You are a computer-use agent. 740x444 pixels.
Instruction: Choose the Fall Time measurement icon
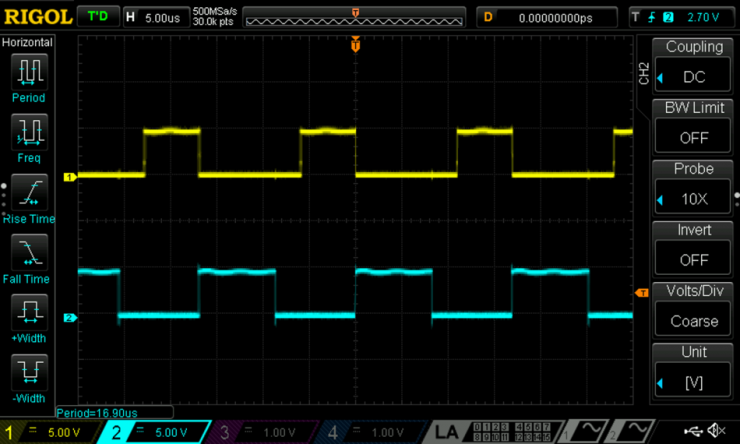(29, 252)
